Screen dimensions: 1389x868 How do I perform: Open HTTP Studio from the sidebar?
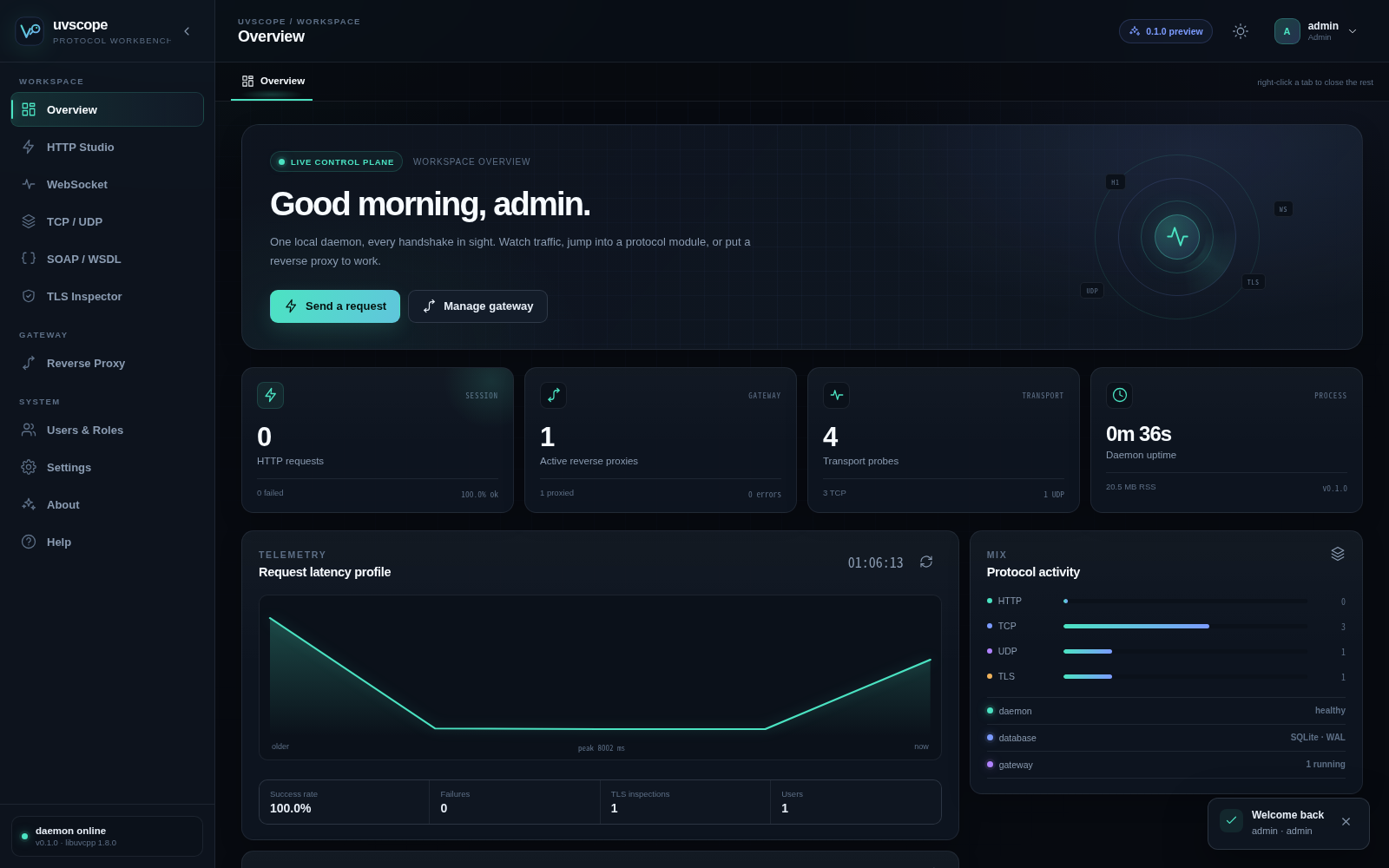[108, 147]
